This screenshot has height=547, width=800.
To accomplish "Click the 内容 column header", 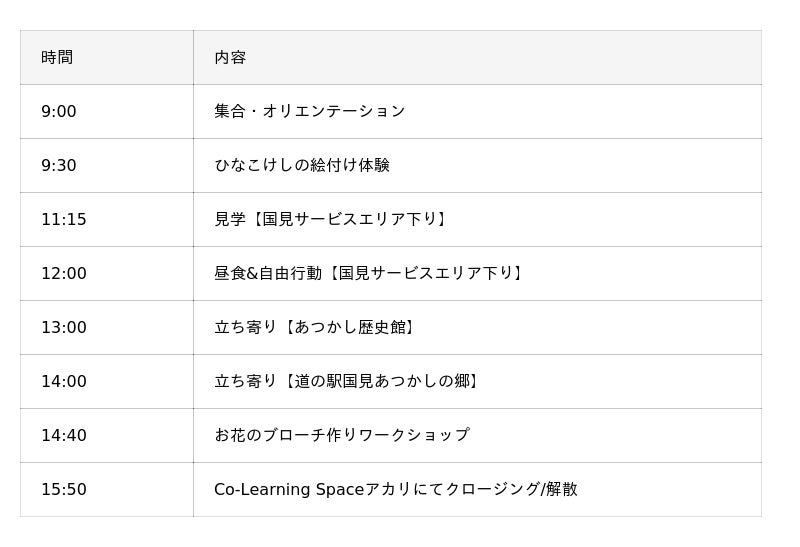I will pos(230,58).
